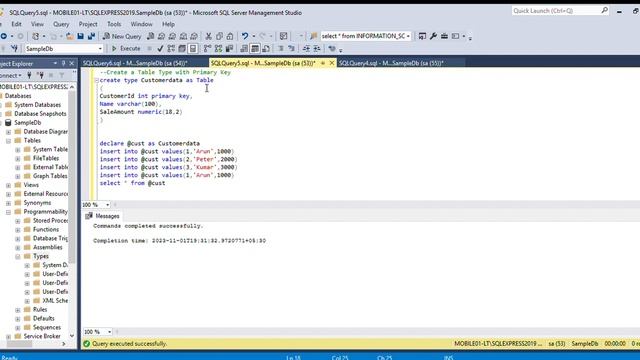
Task: Expand the Database Diagrams node
Action: pyautogui.click(x=9, y=132)
